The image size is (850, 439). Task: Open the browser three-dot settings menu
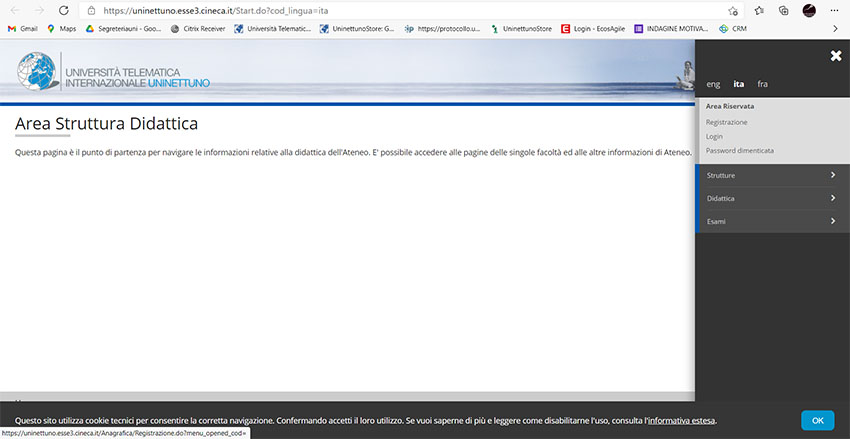tap(835, 10)
